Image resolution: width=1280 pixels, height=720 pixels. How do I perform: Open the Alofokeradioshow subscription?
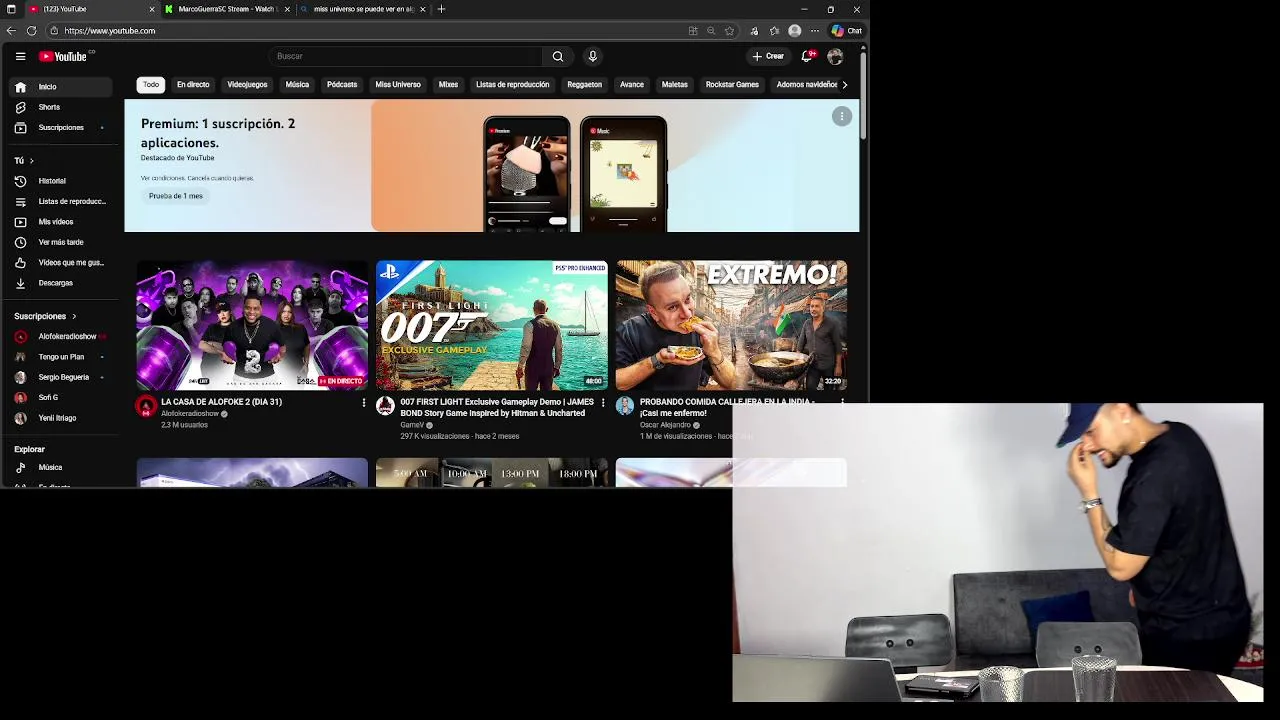tap(62, 336)
